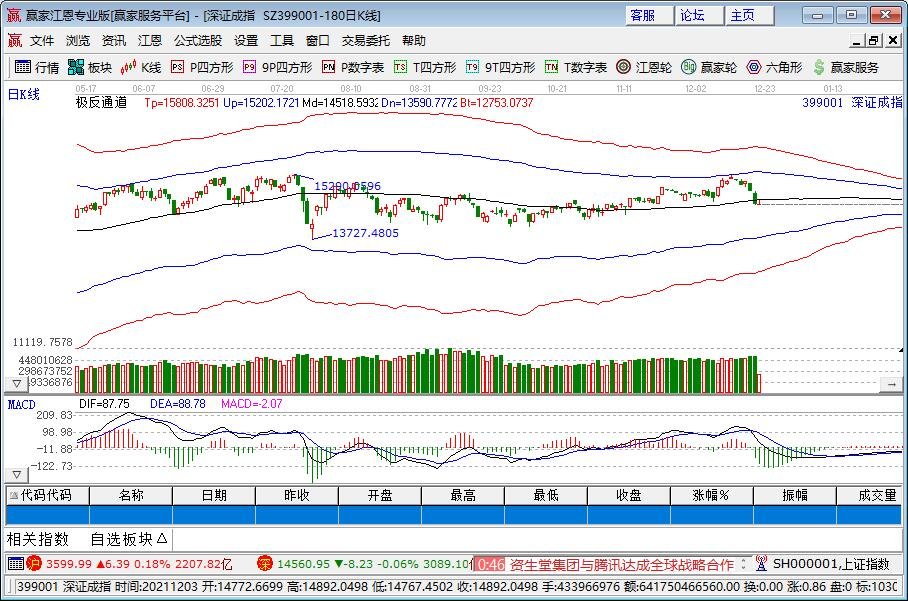Image resolution: width=908 pixels, height=601 pixels.
Task: Open the 江恩 menu
Action: click(149, 41)
